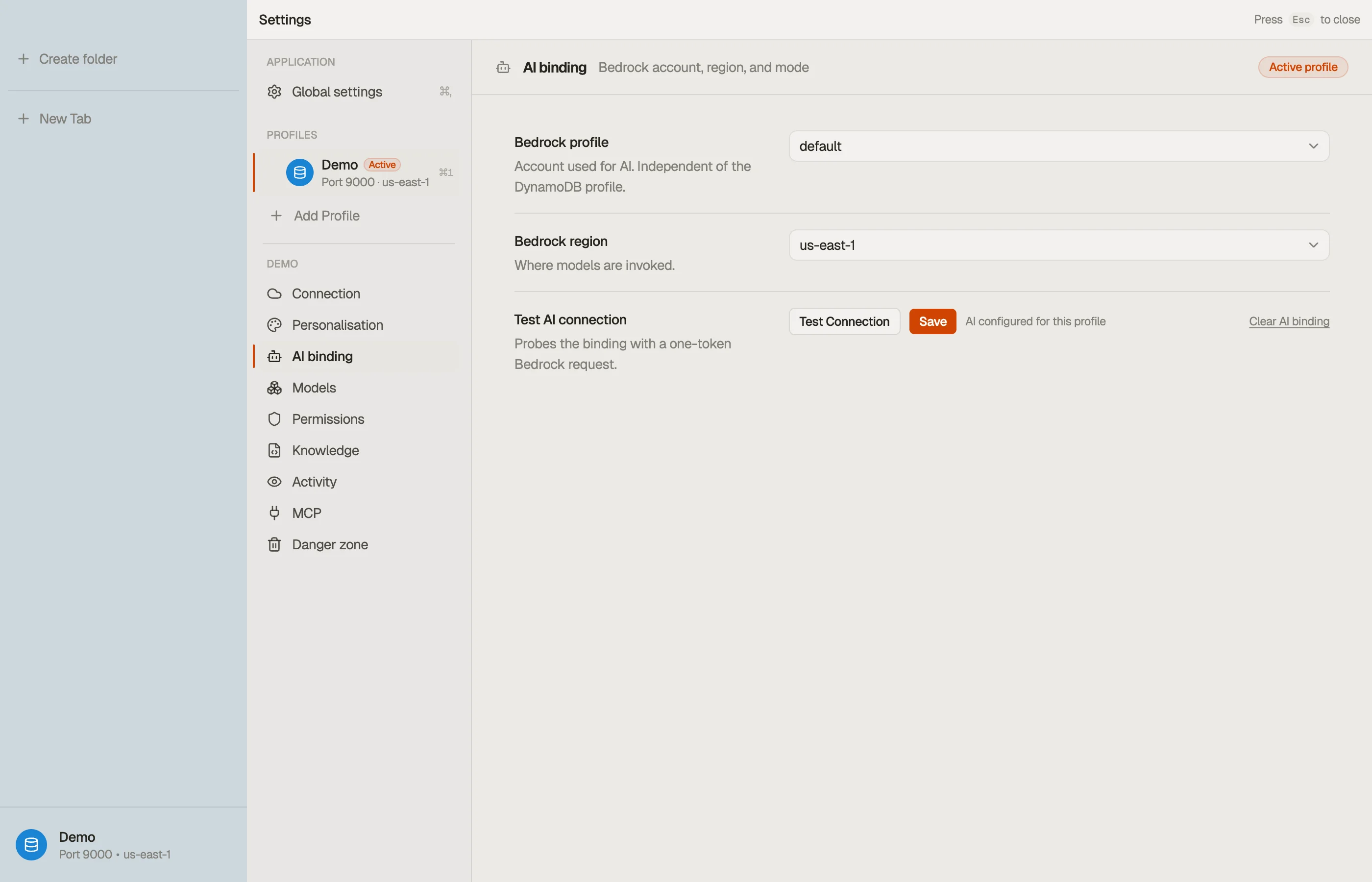This screenshot has height=882, width=1372.
Task: Click the orange Save button
Action: tap(932, 321)
